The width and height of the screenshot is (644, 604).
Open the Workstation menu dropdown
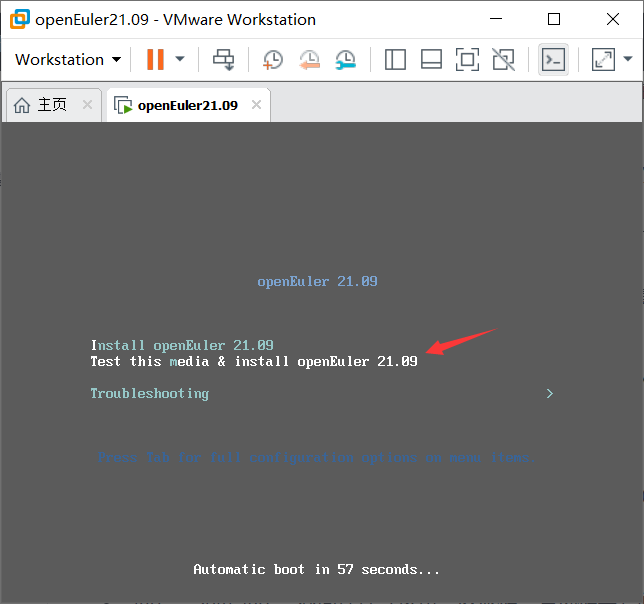(68, 60)
